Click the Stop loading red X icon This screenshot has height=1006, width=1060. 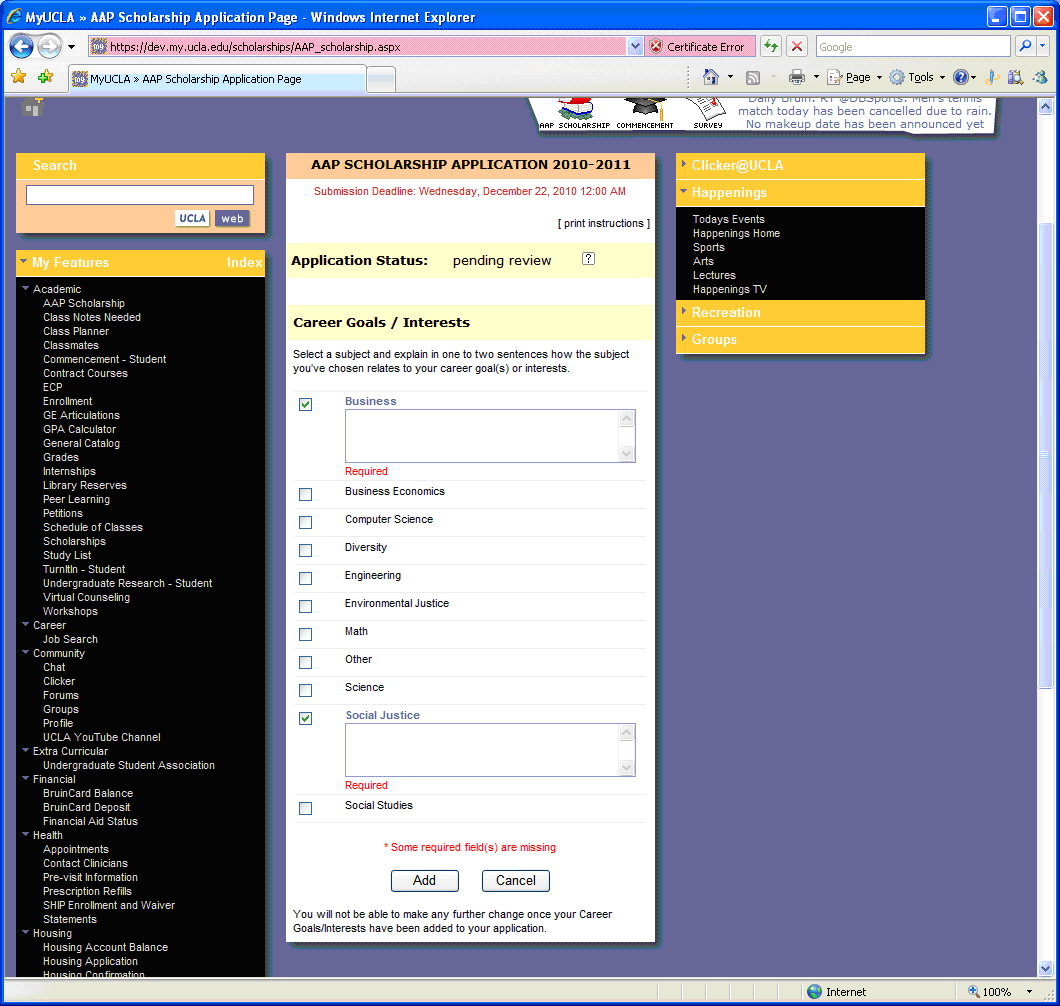click(x=797, y=46)
